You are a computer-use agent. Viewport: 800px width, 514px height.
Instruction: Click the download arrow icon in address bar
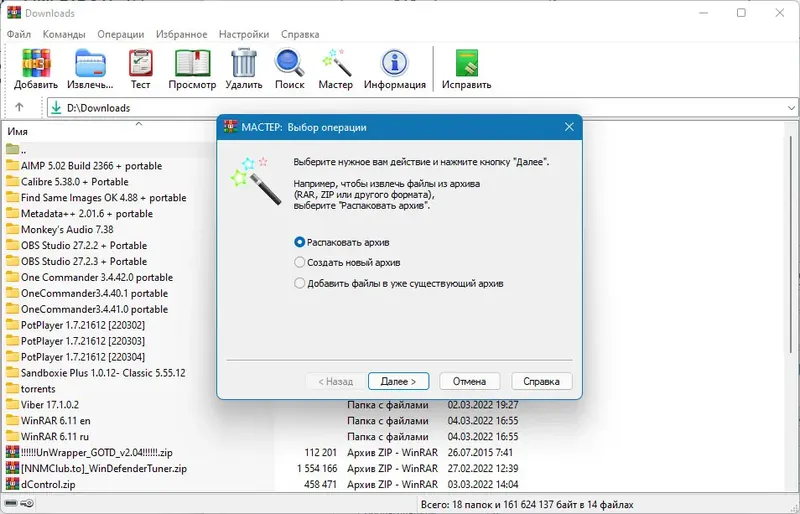56,108
